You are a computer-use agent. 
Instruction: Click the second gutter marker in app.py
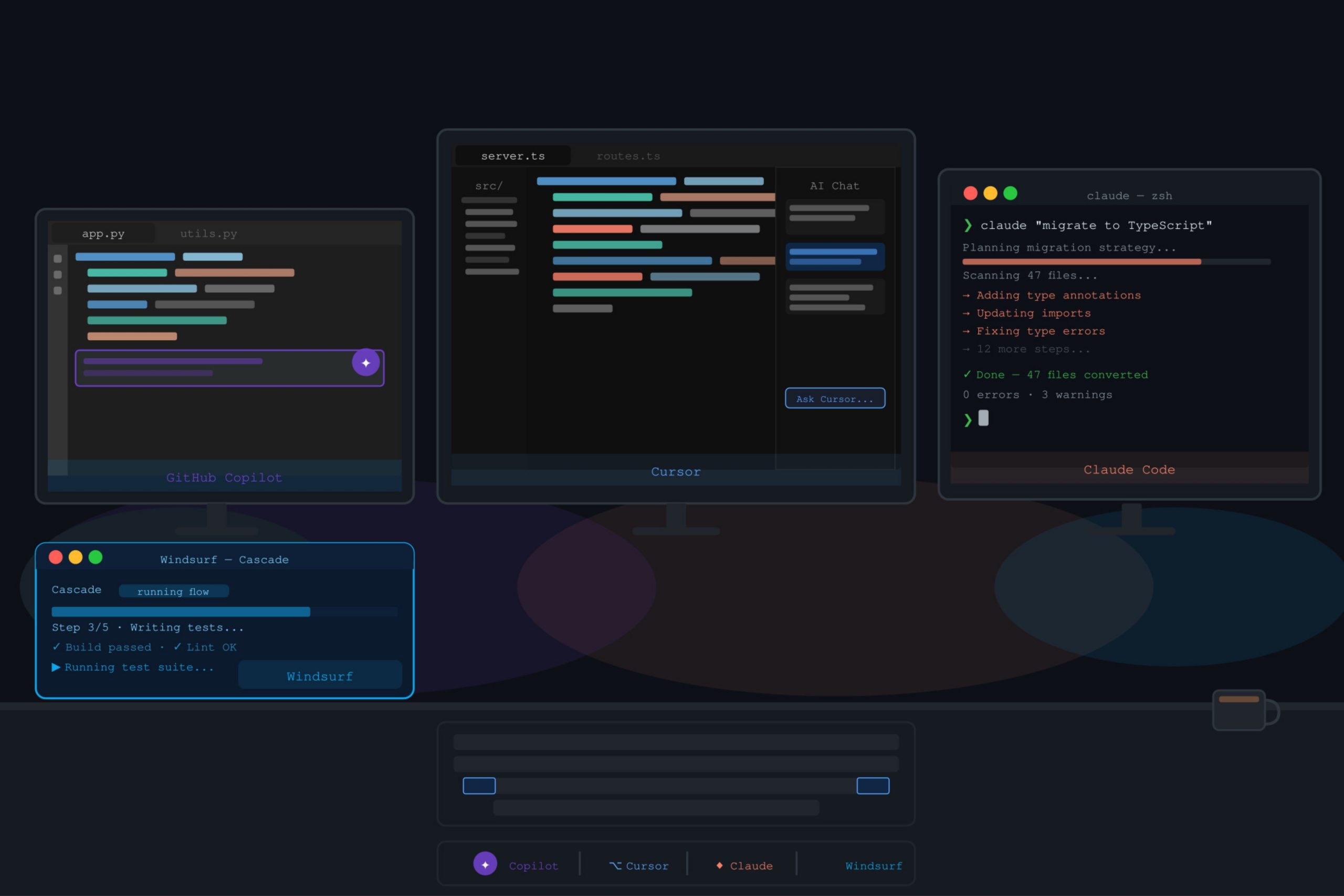[58, 275]
